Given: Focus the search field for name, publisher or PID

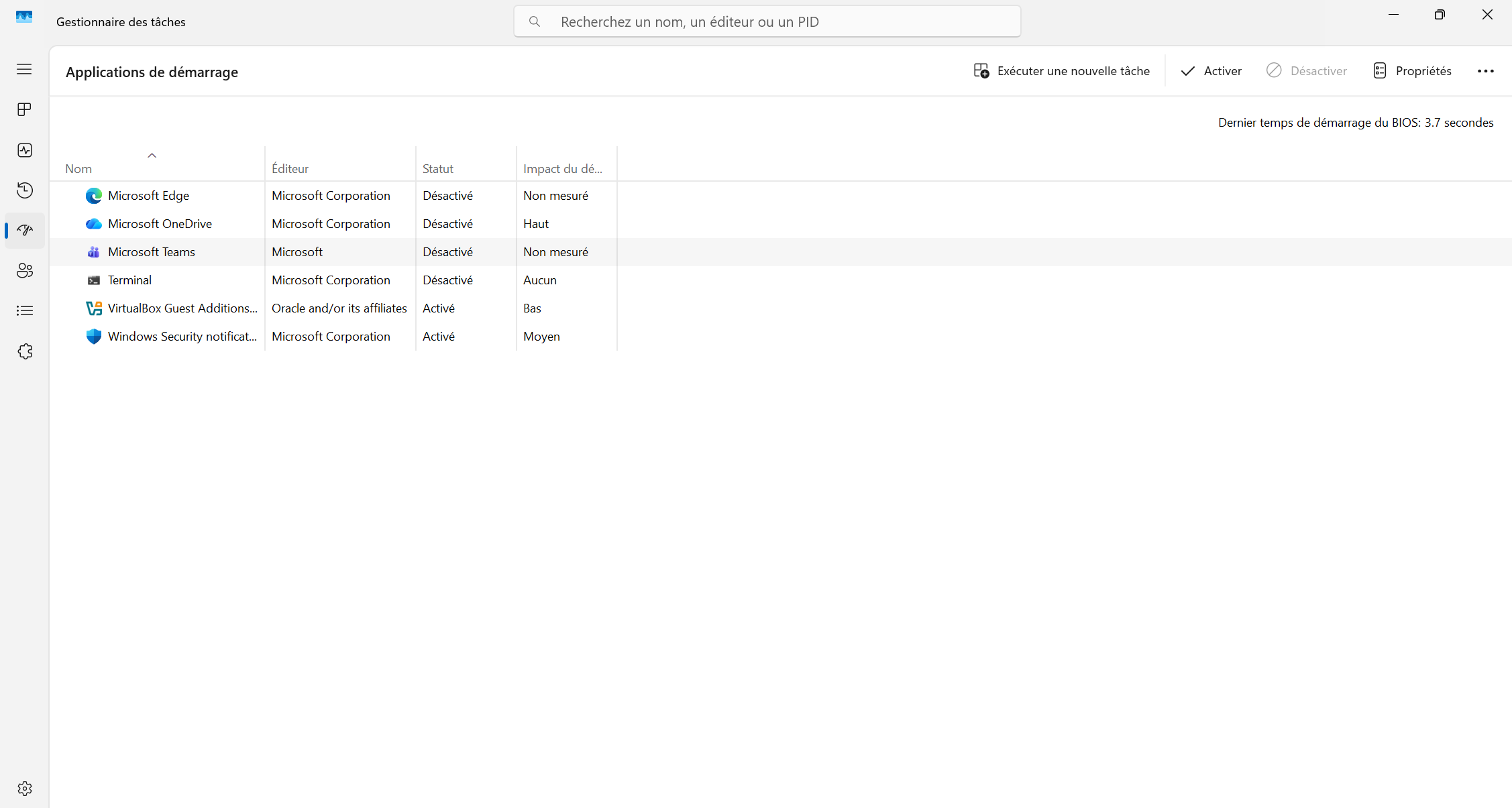Looking at the screenshot, I should pos(767,21).
